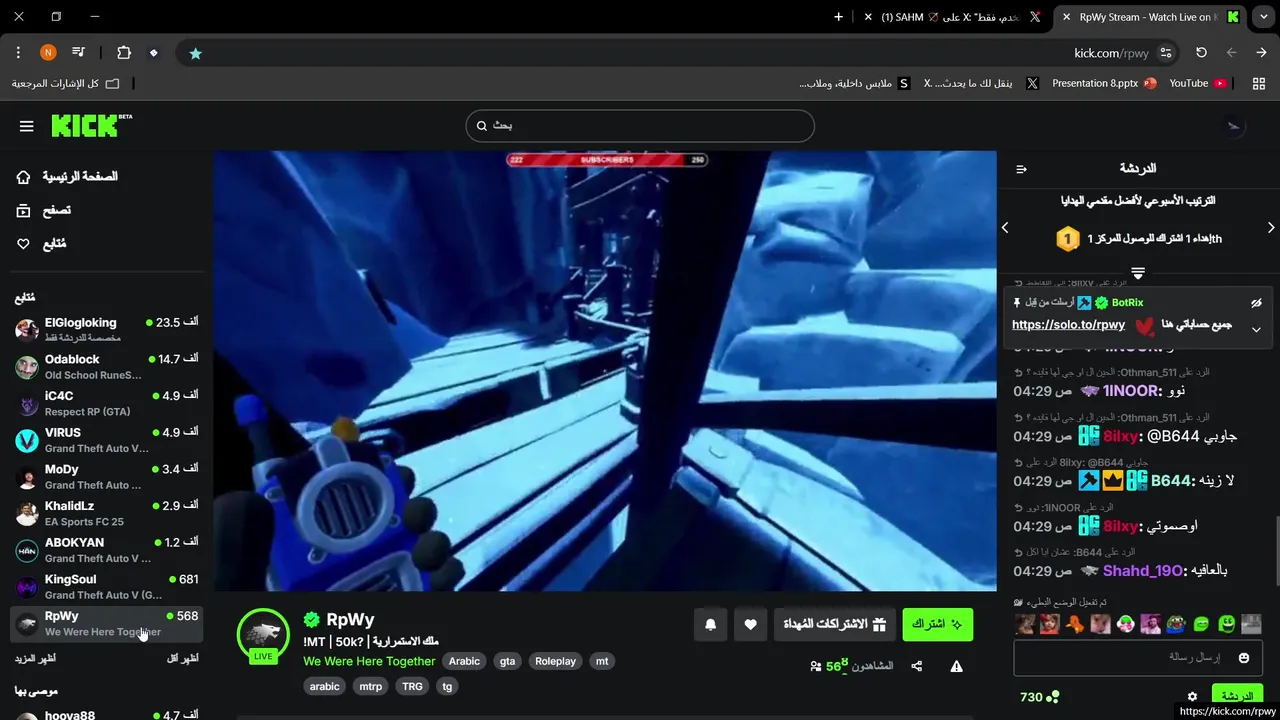Click in the Kick search box
This screenshot has width=1280, height=720.
pos(640,126)
